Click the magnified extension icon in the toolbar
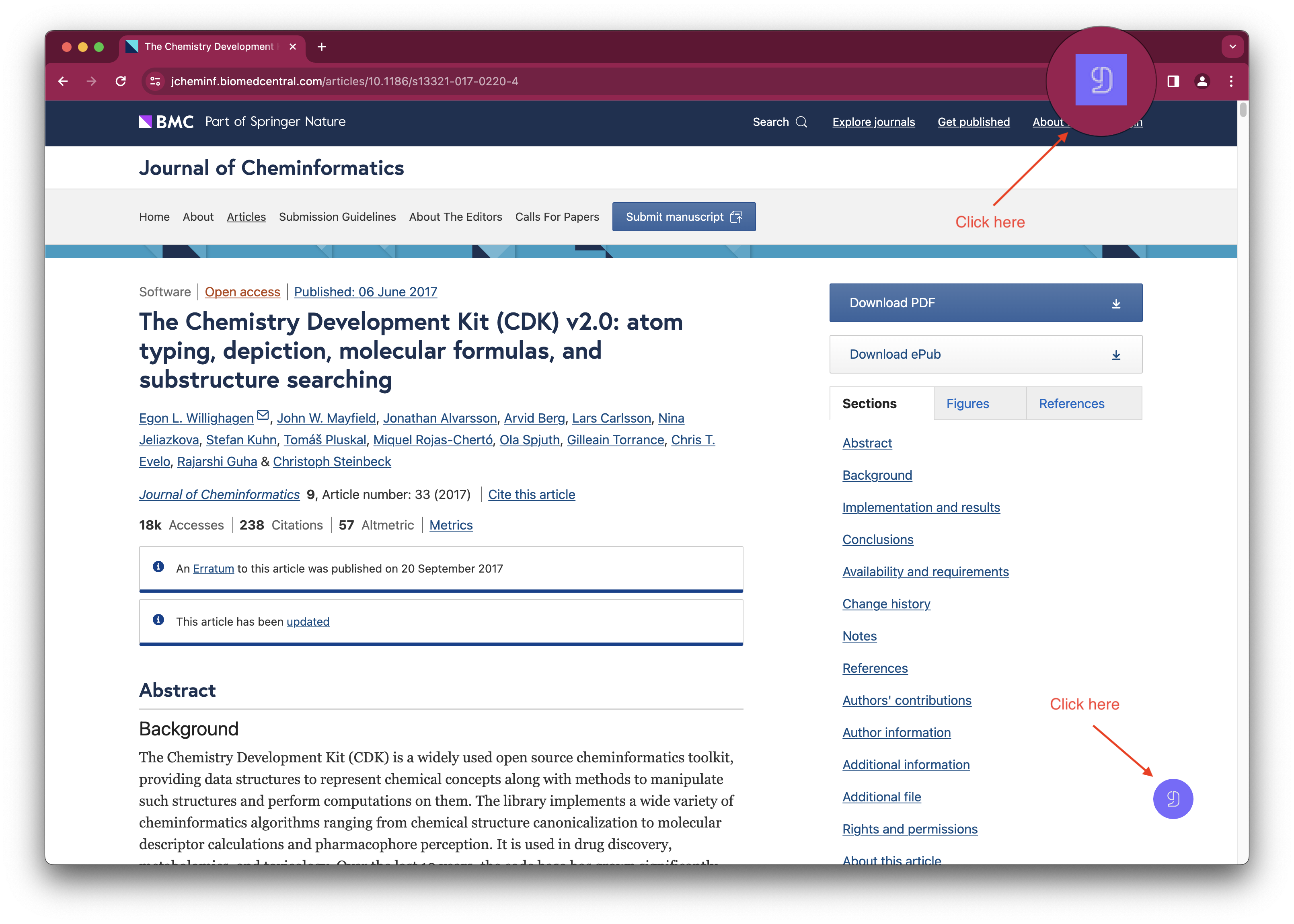1294x924 pixels. (1101, 80)
